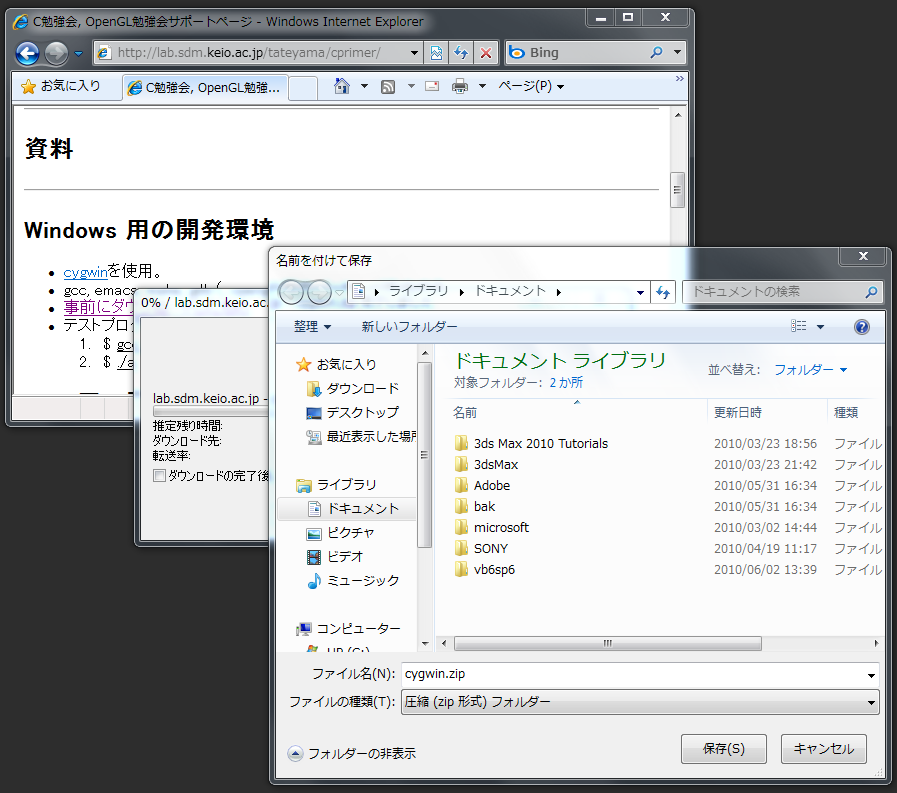Image resolution: width=897 pixels, height=793 pixels.
Task: Click the RSS feeds icon
Action: pos(388,86)
